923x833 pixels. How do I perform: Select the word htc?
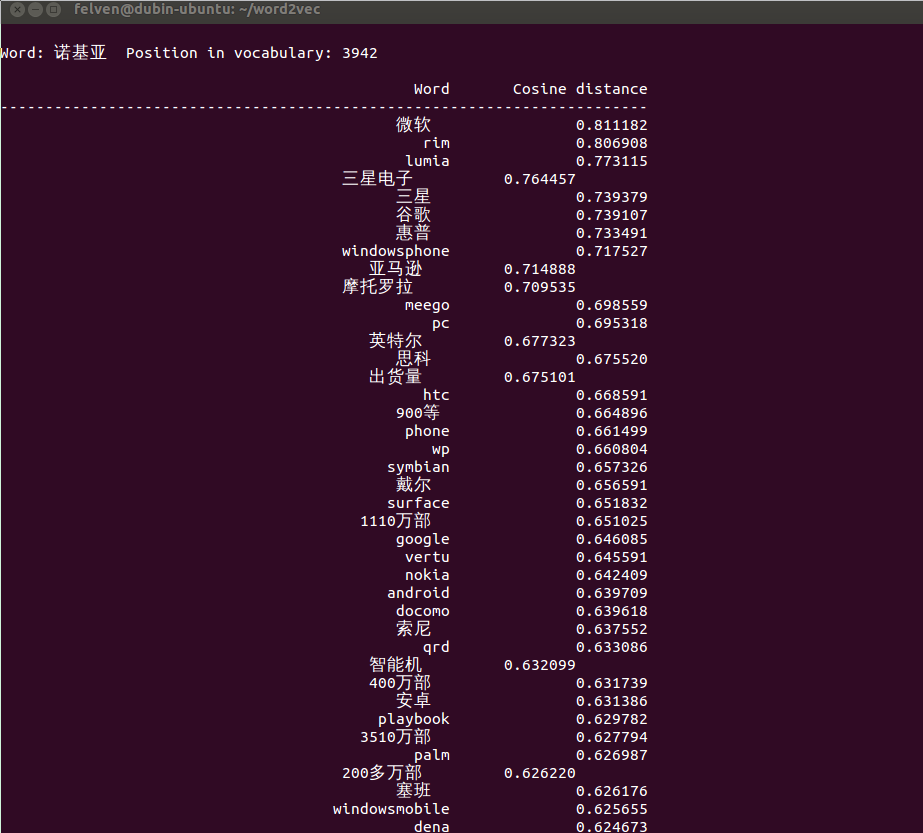(436, 395)
